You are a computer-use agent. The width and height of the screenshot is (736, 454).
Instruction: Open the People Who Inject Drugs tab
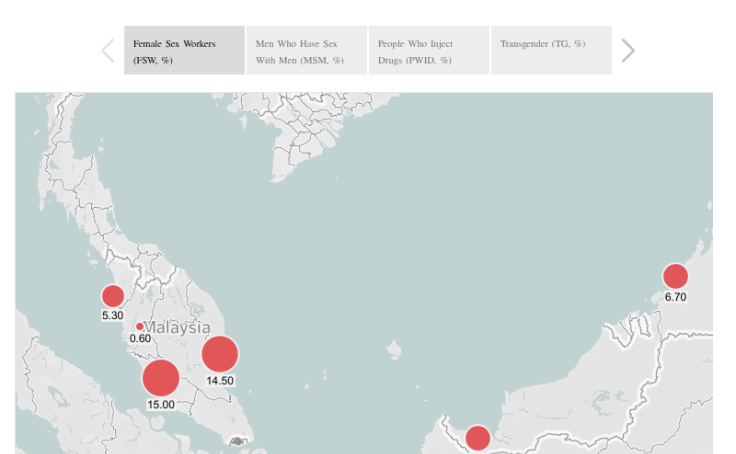[428, 51]
